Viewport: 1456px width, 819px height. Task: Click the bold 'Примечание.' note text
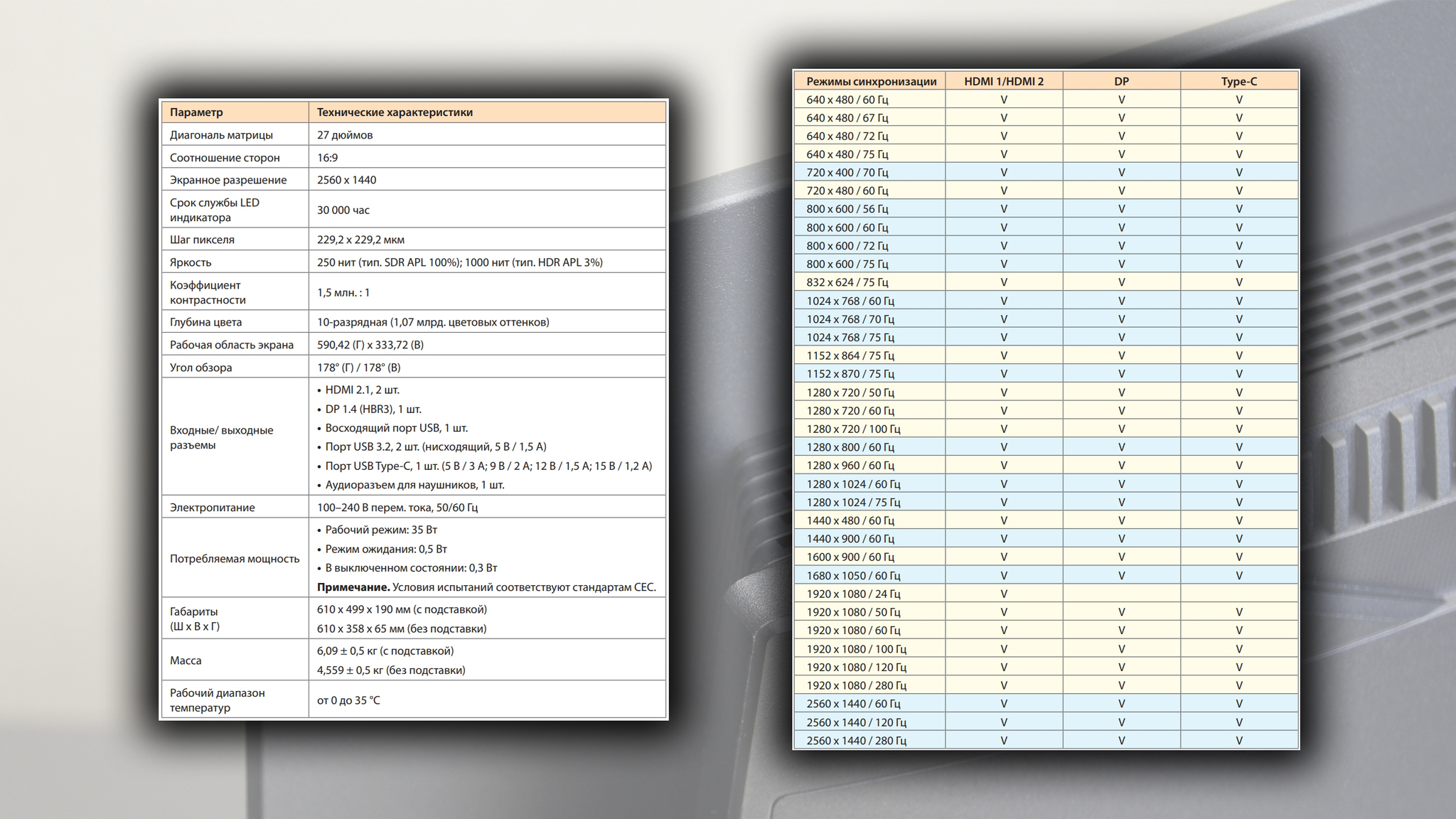pos(353,587)
